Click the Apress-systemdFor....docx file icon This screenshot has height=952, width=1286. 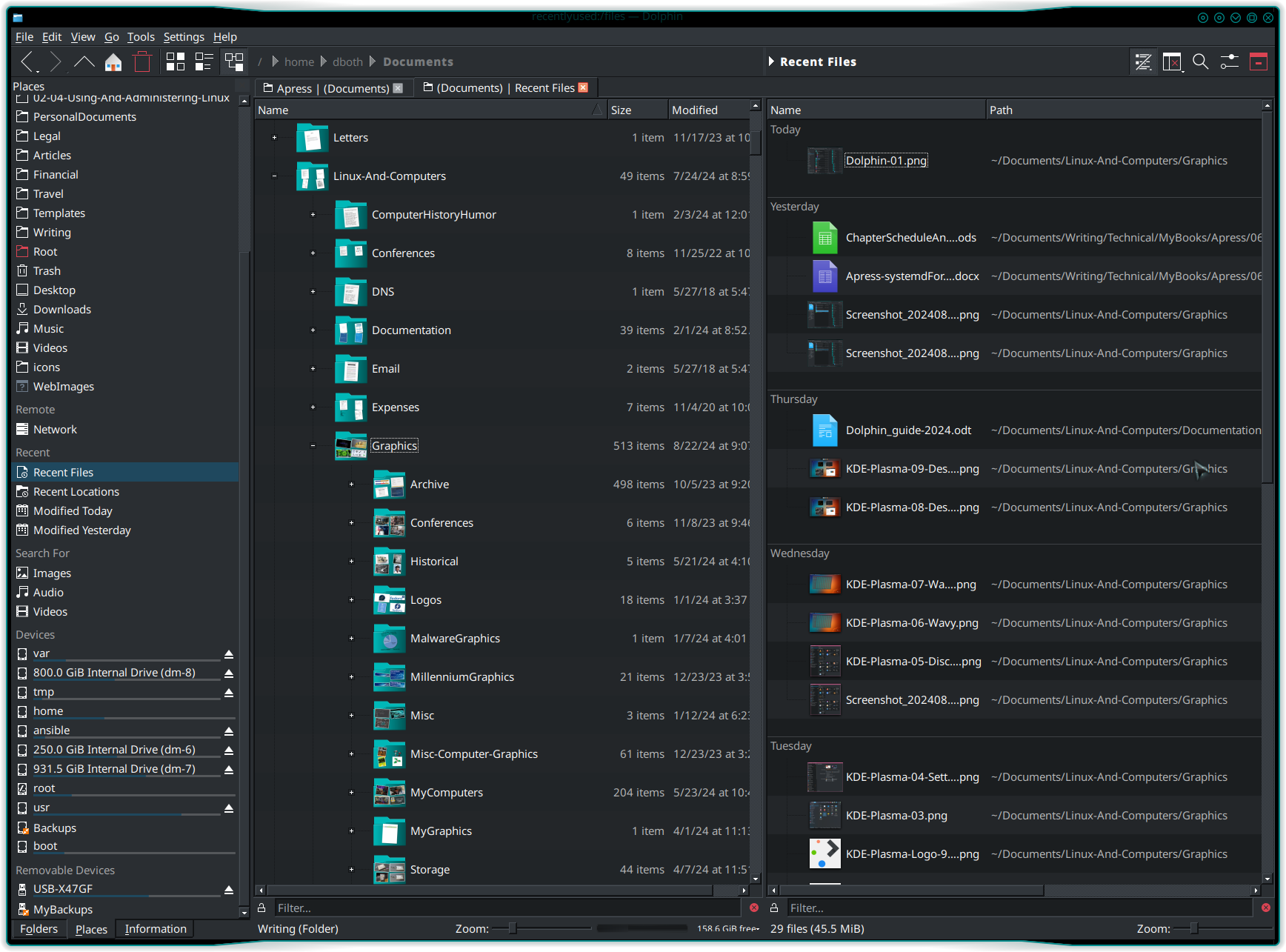click(x=824, y=276)
